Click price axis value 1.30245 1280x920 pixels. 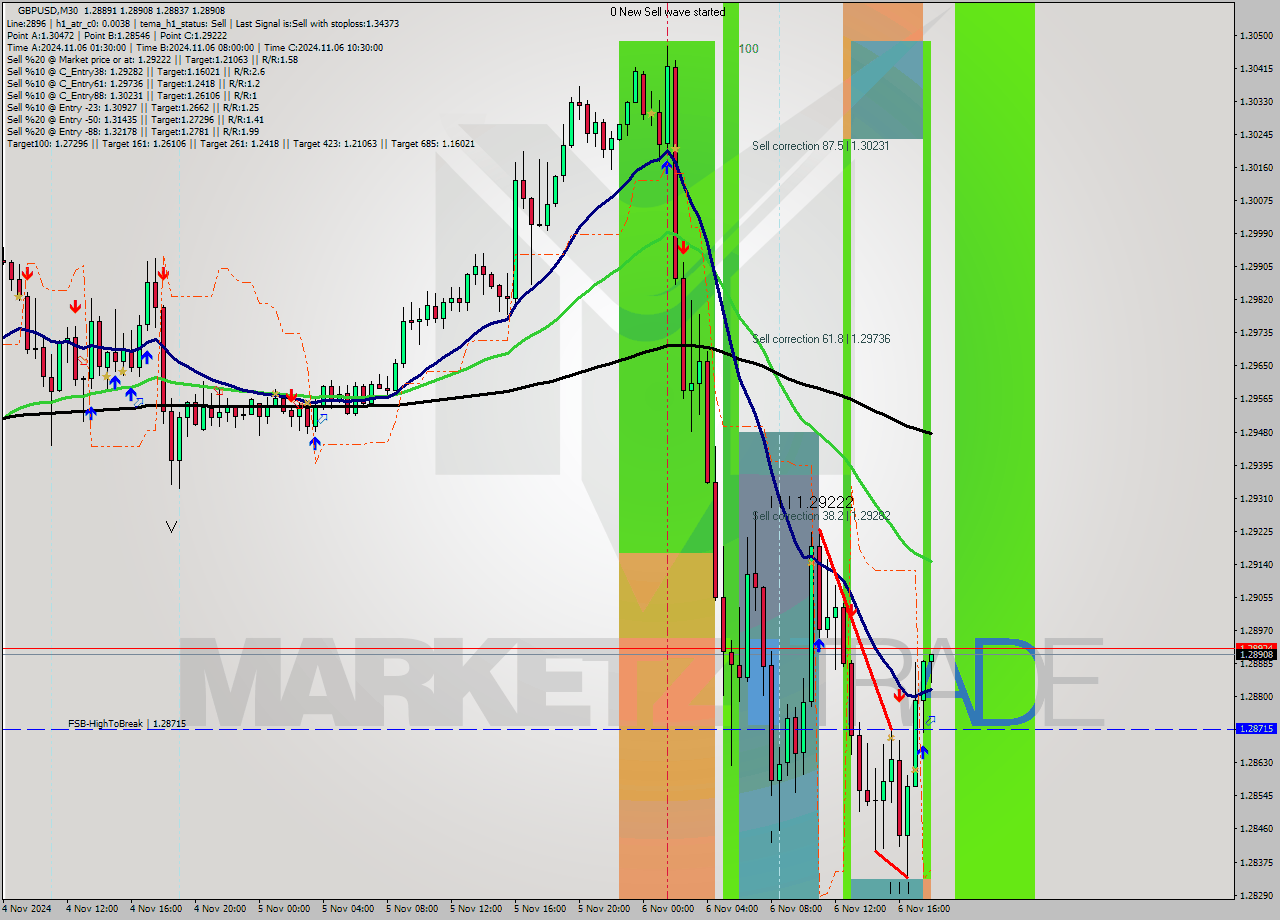[x=1256, y=134]
